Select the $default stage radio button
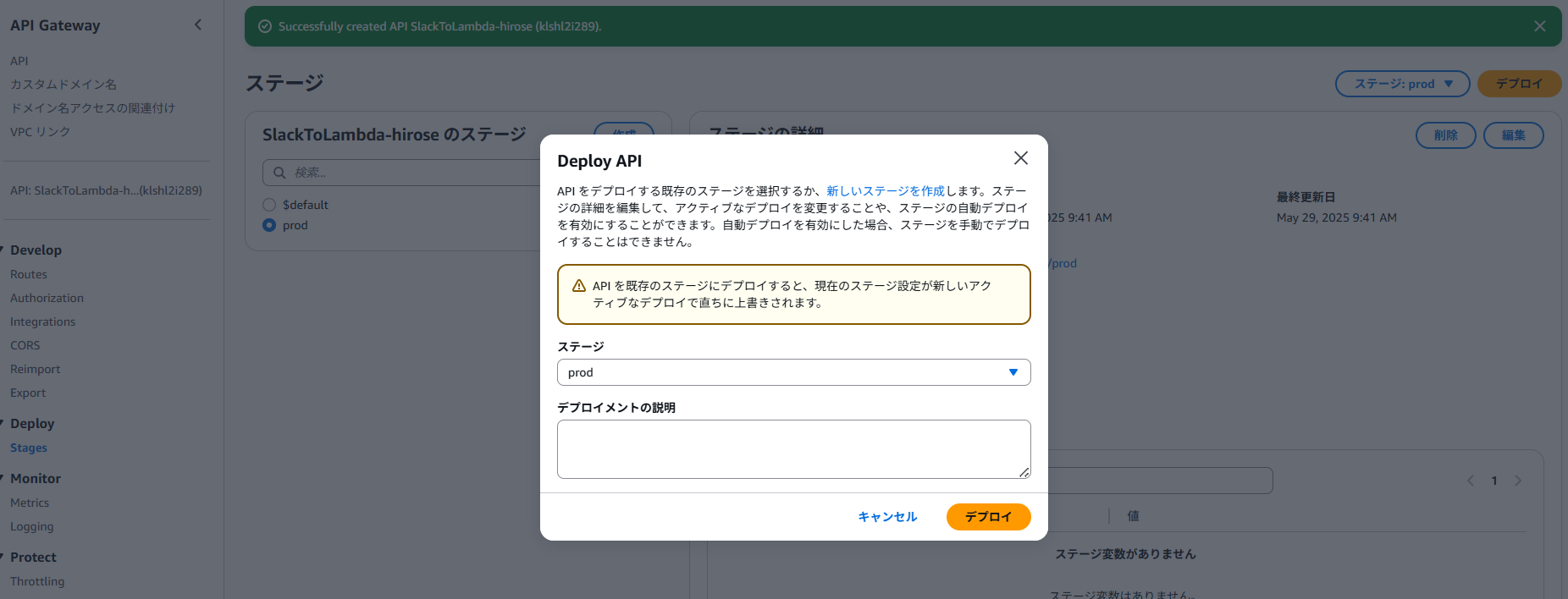Image resolution: width=1568 pixels, height=599 pixels. (269, 205)
